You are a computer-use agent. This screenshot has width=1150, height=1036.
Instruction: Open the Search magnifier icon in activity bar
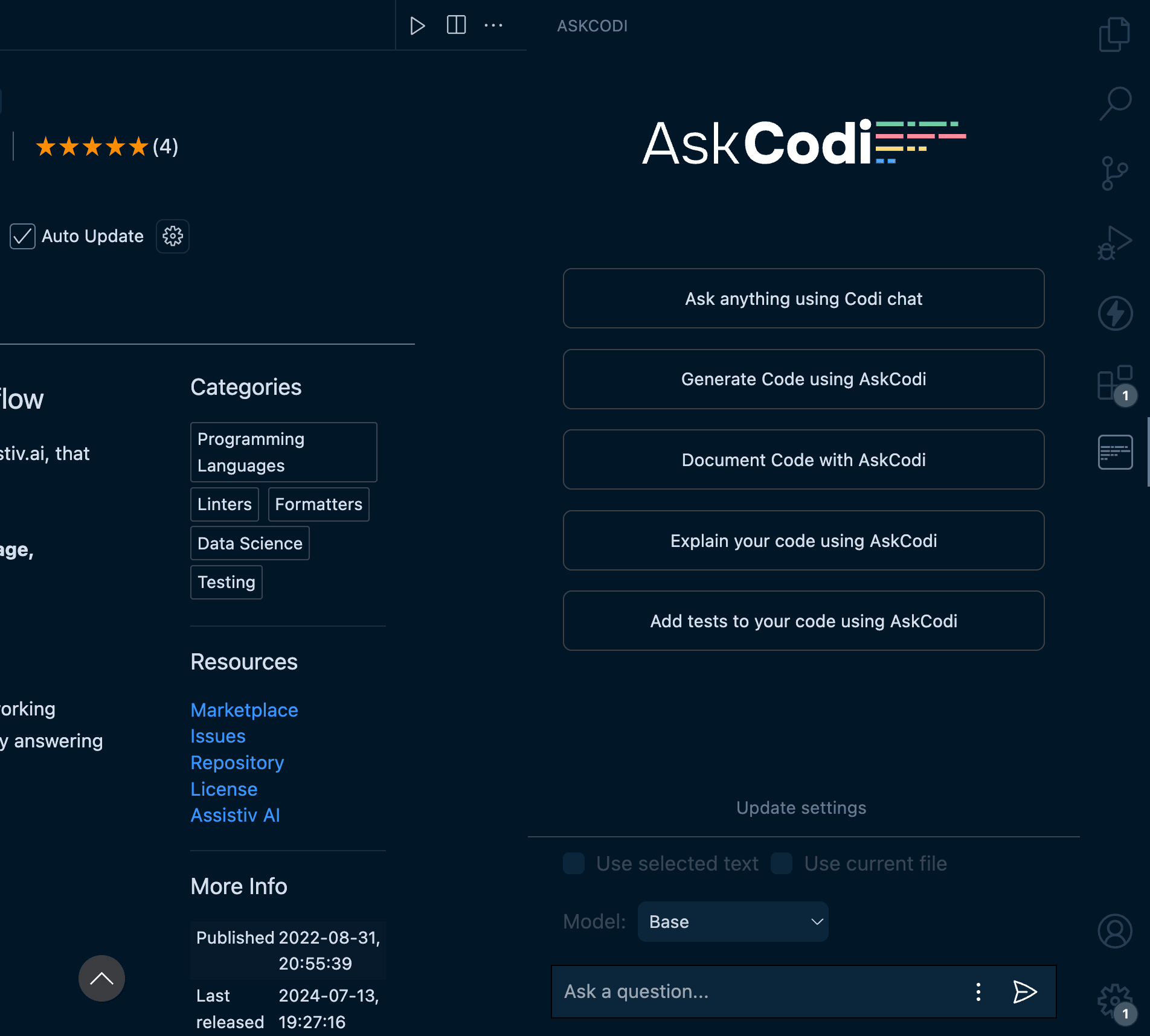1115,104
